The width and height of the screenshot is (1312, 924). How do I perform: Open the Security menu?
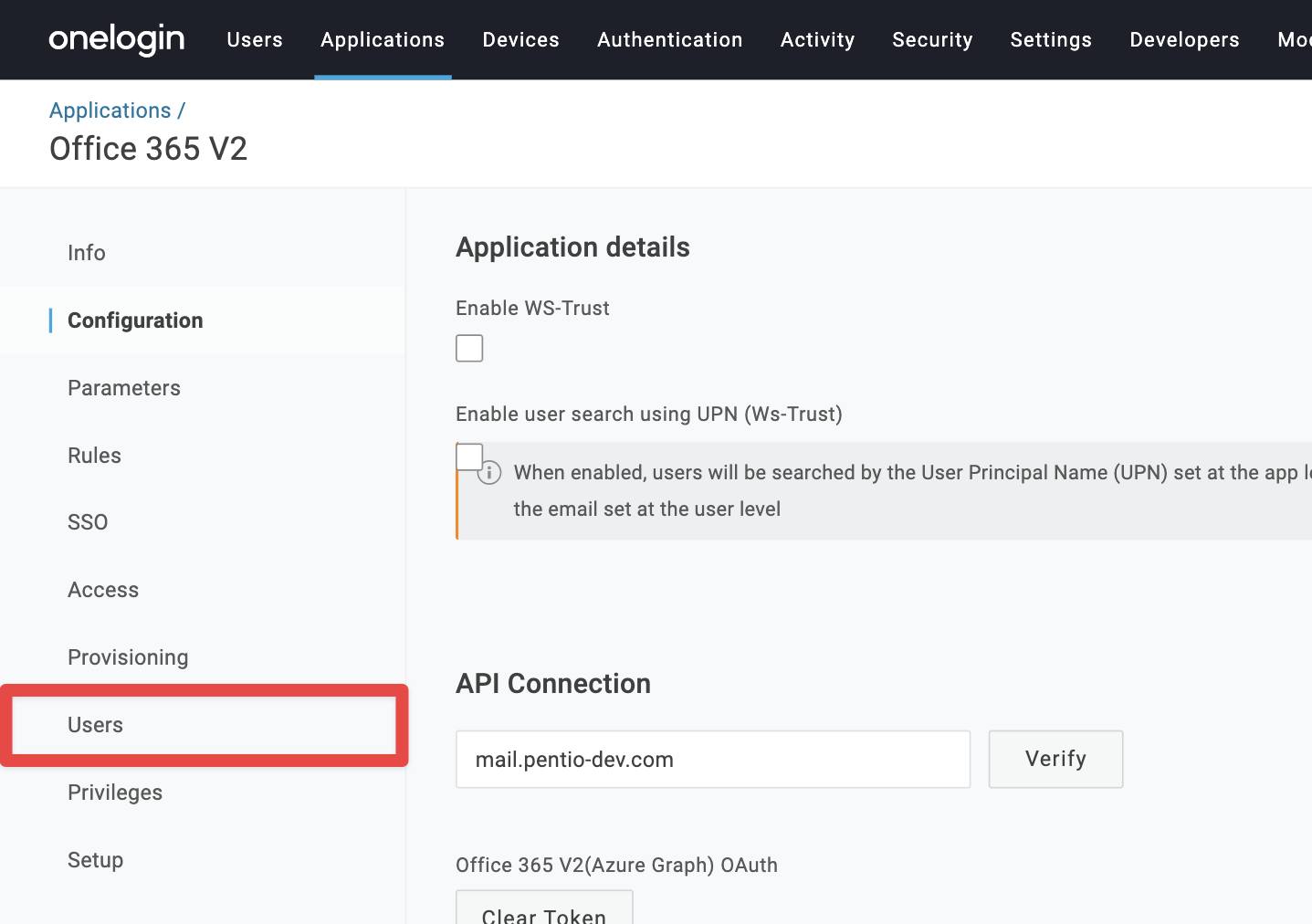(x=933, y=39)
